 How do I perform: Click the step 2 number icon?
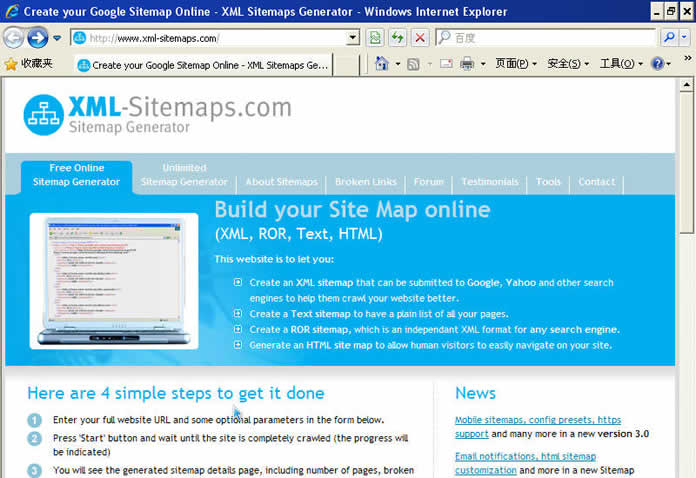pyautogui.click(x=35, y=438)
